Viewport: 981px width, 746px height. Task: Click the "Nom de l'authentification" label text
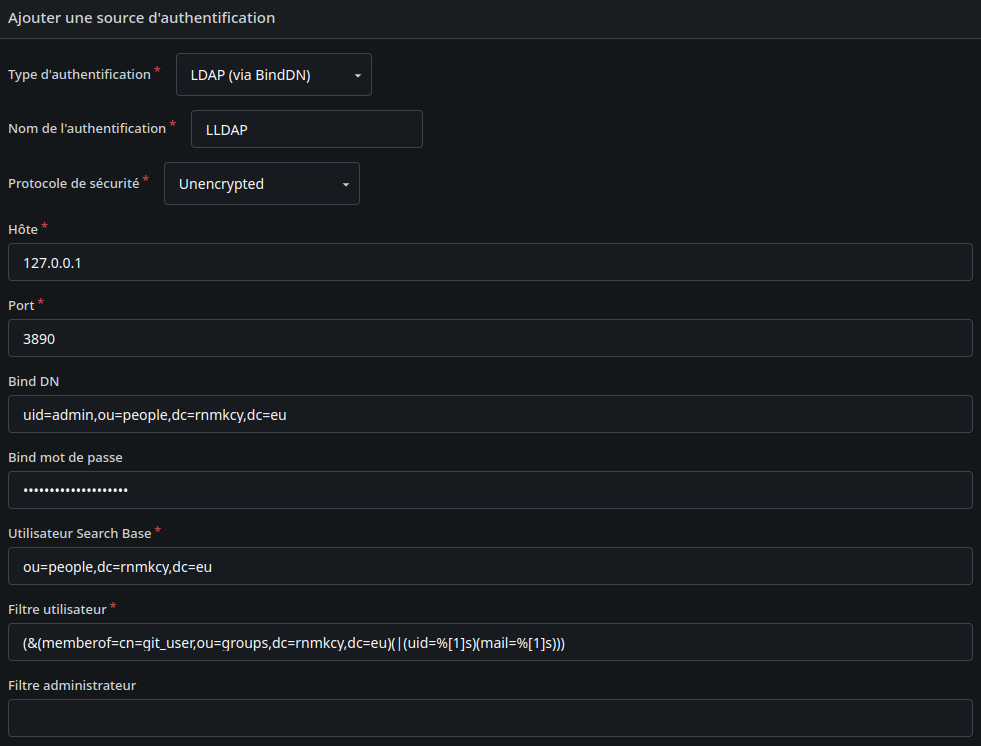87,128
